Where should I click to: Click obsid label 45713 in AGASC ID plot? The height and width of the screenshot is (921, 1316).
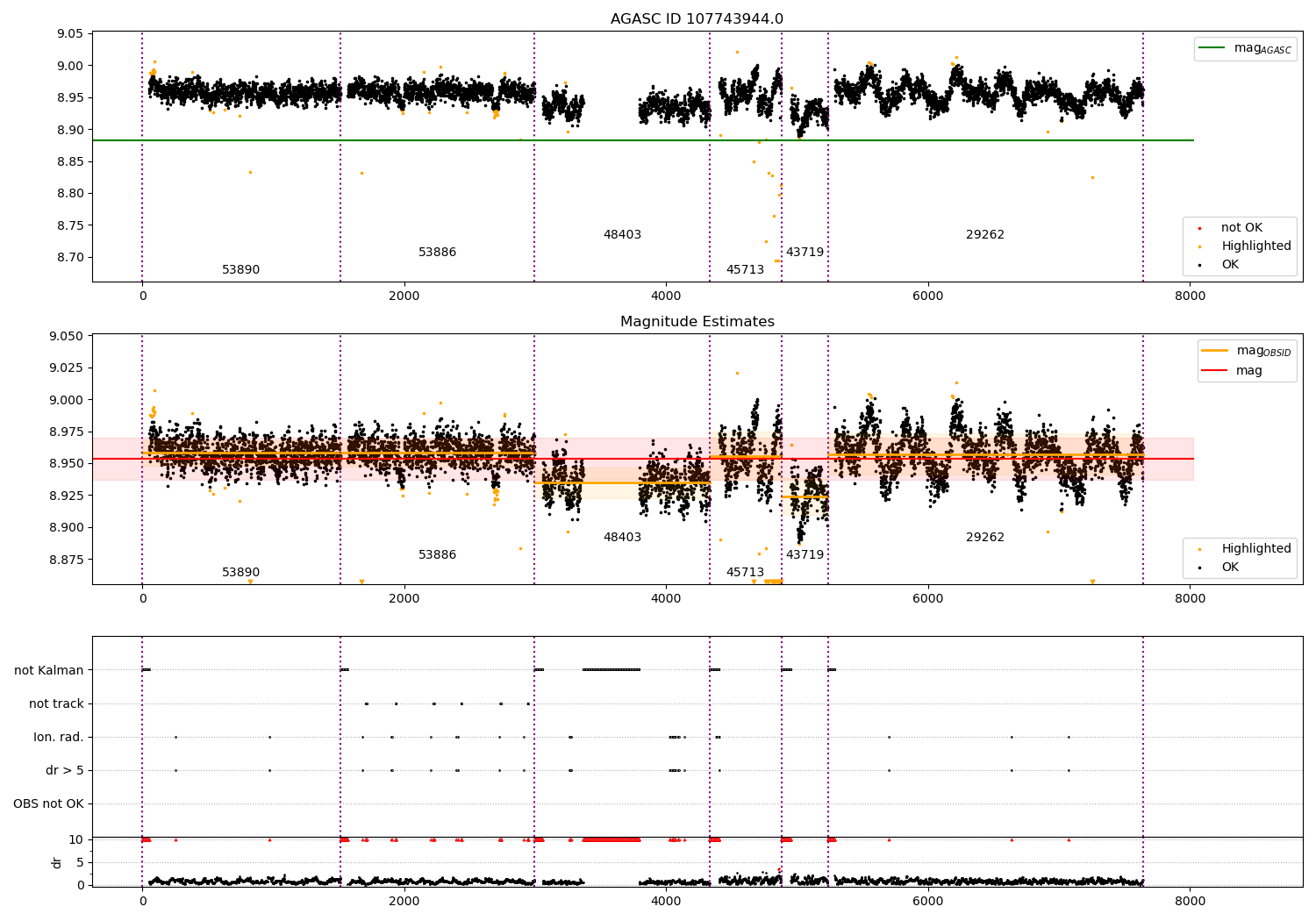745,270
